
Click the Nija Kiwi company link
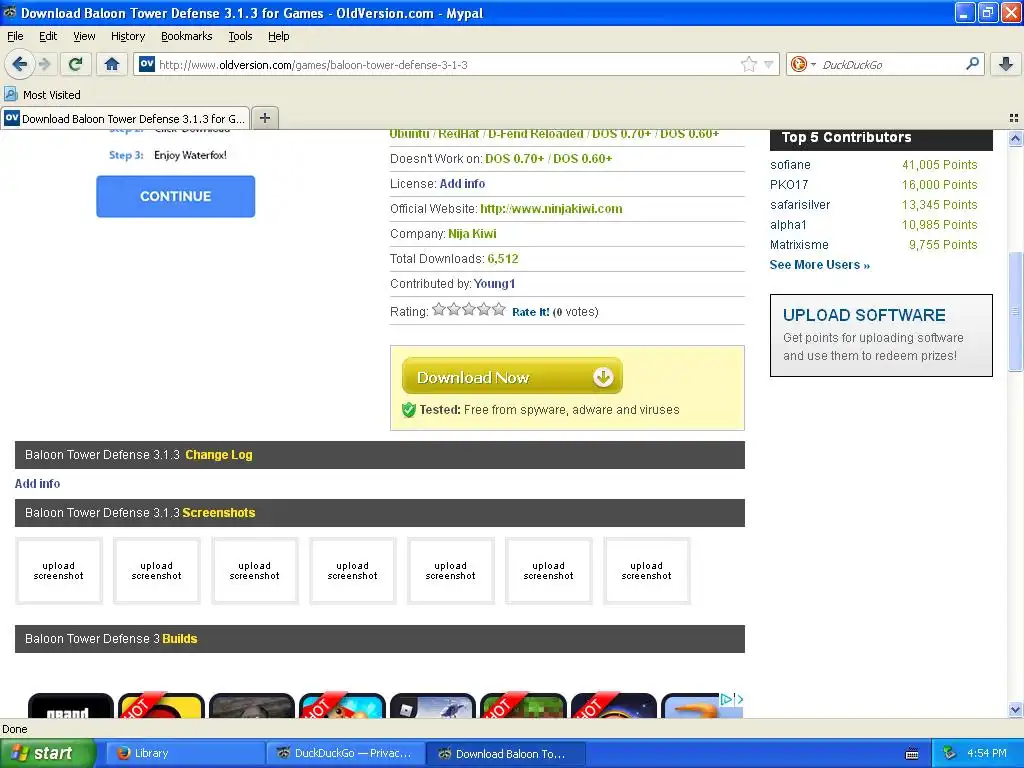click(x=472, y=234)
